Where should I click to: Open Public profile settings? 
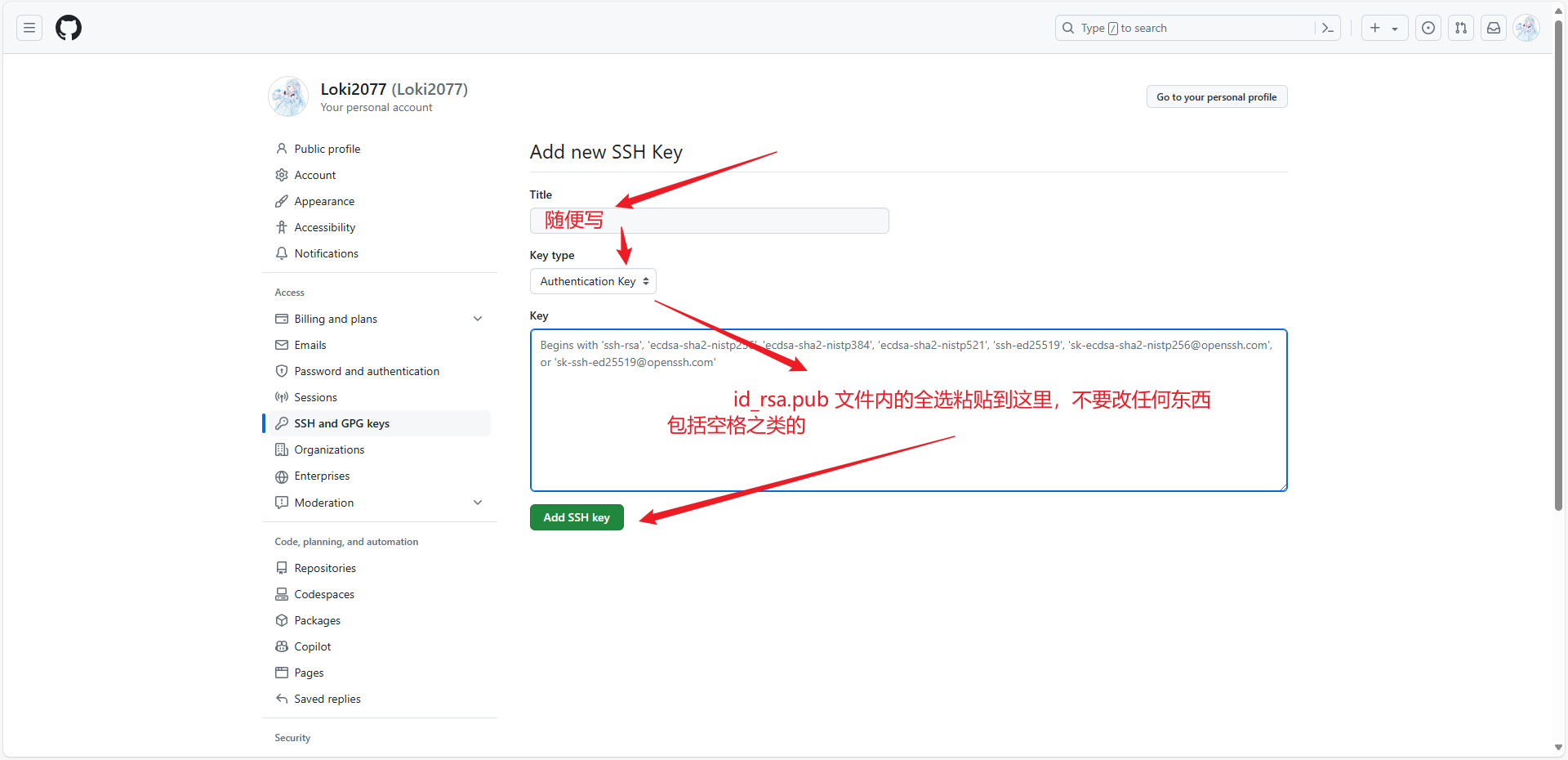327,149
